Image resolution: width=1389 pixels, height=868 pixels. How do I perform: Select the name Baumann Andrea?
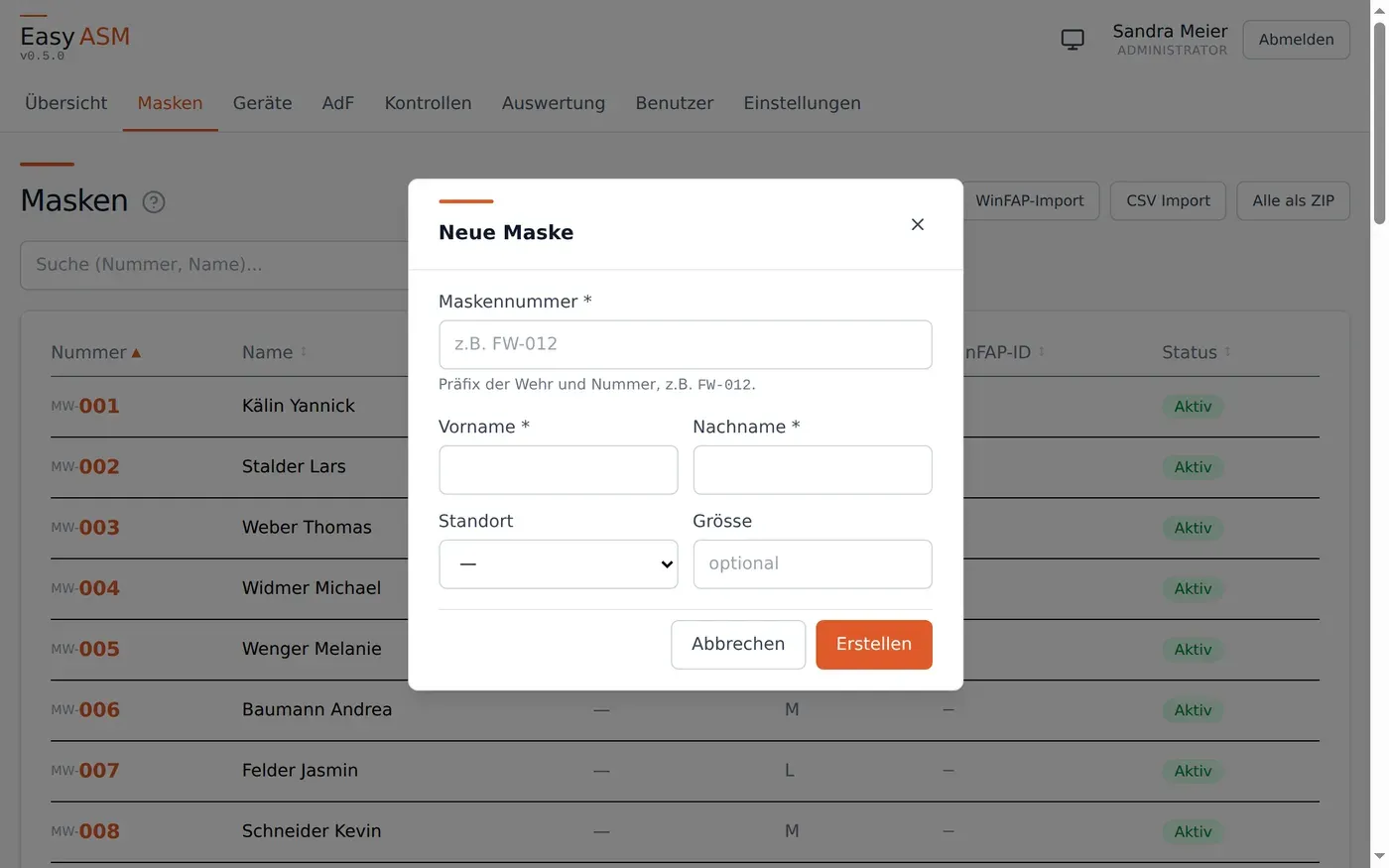317,709
